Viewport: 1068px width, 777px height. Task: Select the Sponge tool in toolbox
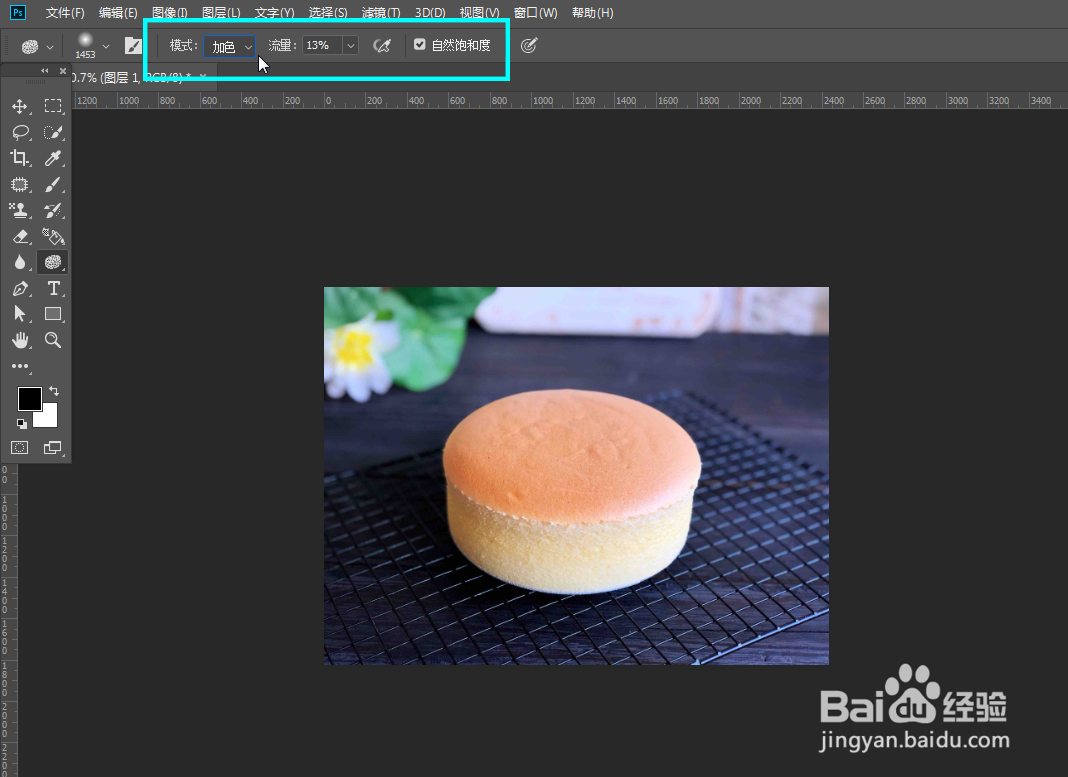pos(52,262)
